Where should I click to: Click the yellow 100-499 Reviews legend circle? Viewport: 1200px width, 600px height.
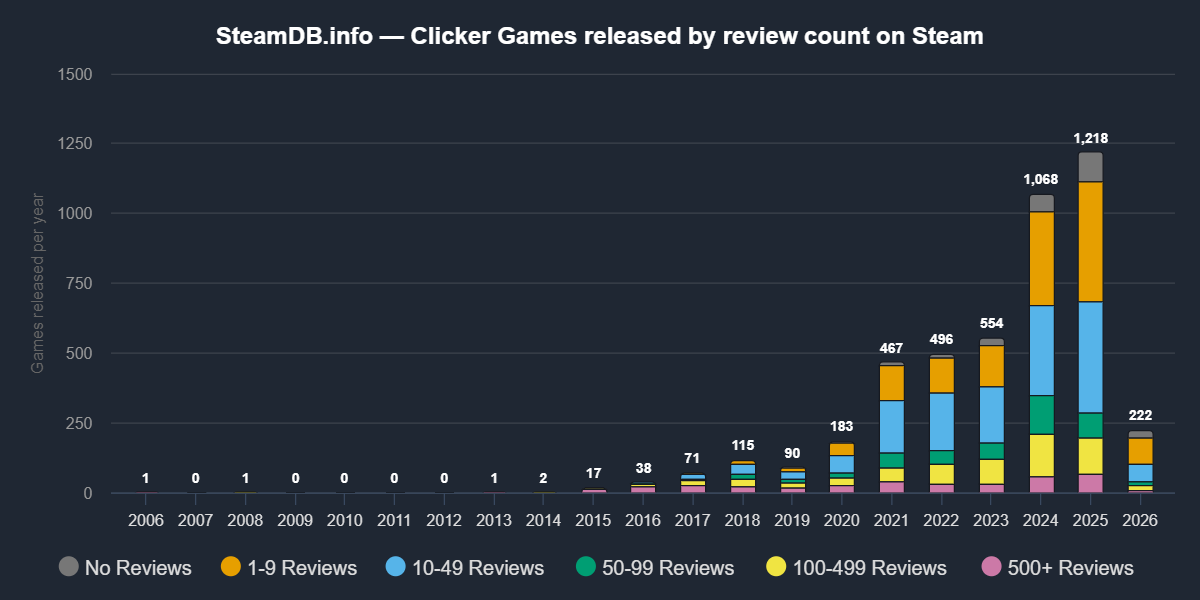pyautogui.click(x=776, y=567)
